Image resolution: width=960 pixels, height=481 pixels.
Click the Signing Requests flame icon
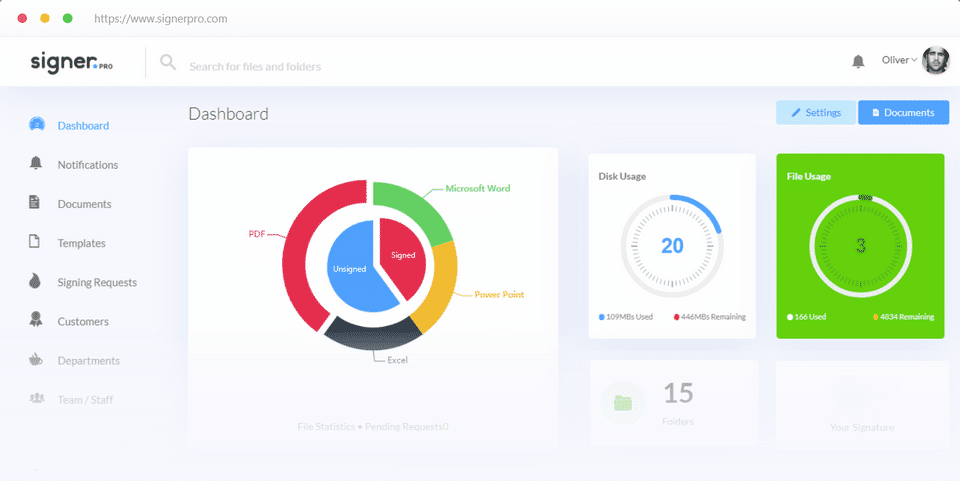pyautogui.click(x=35, y=281)
